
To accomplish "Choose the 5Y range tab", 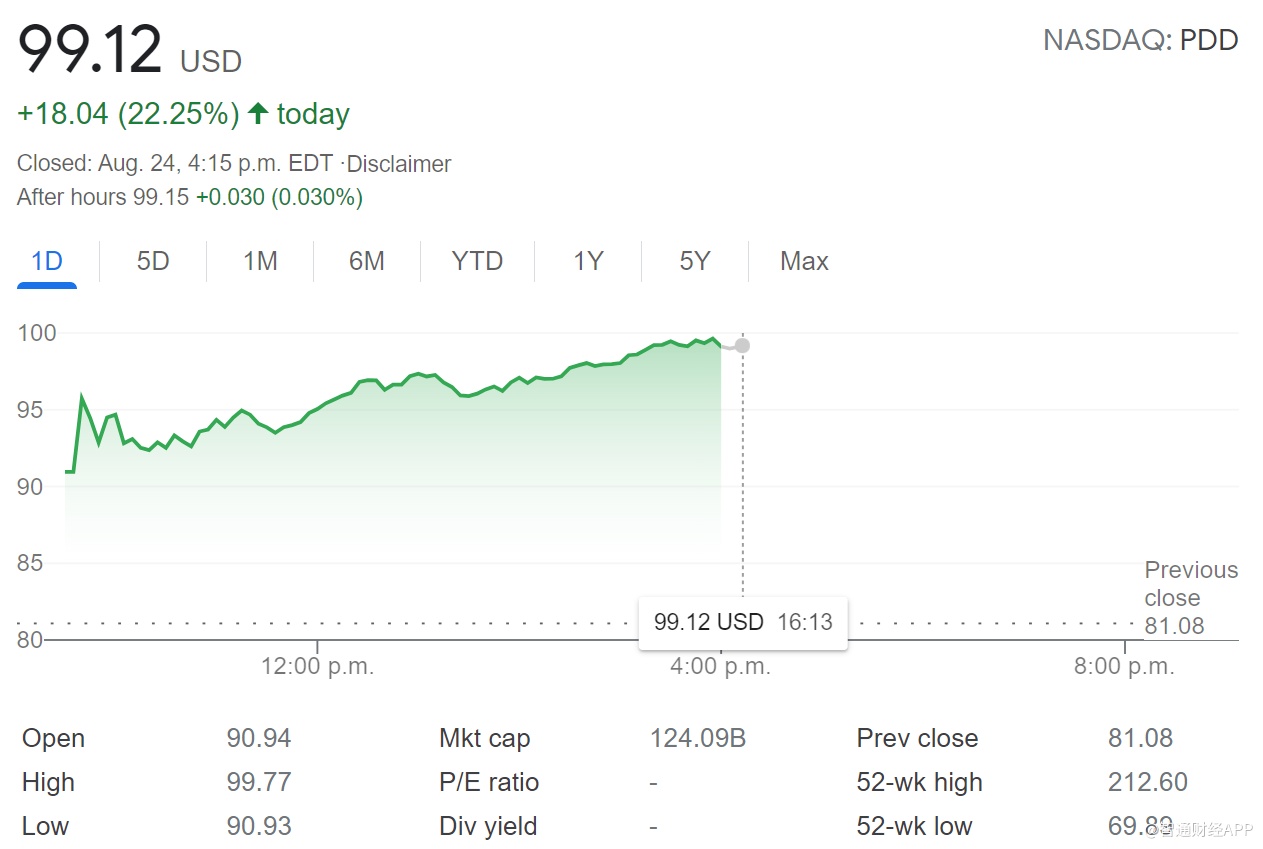I will pyautogui.click(x=695, y=262).
